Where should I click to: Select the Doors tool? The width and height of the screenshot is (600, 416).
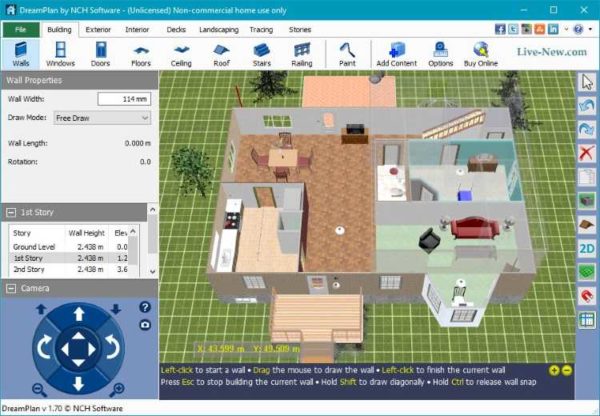102,54
